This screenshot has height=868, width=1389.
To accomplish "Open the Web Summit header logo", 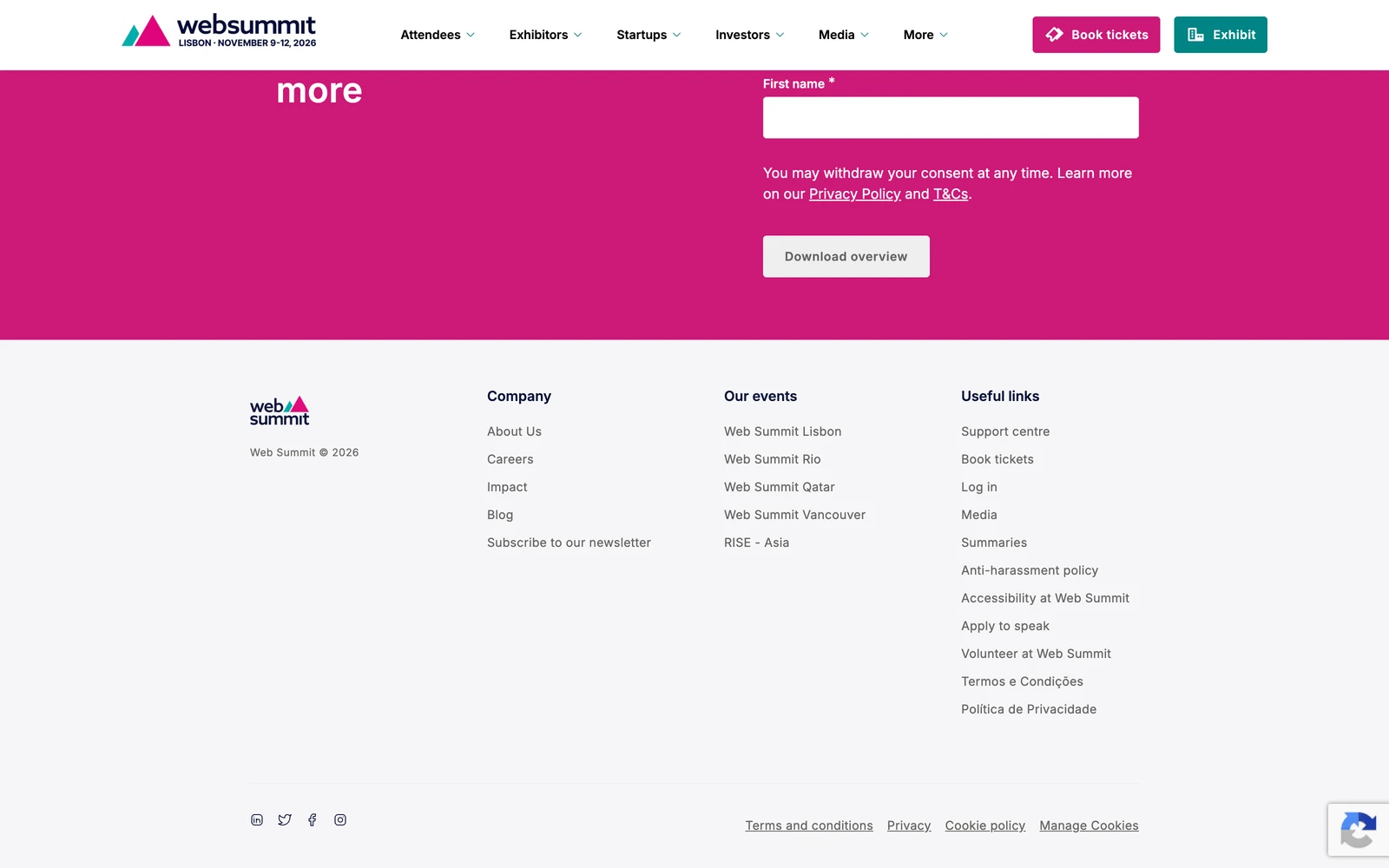I will point(219,31).
